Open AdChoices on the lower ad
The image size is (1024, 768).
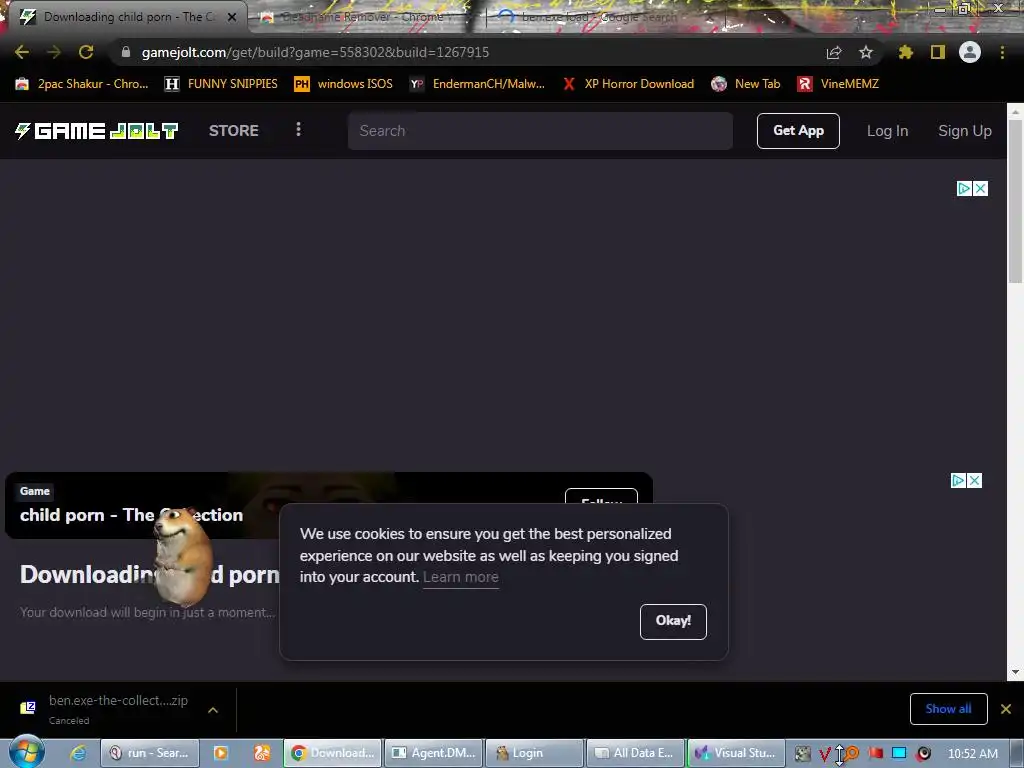click(x=958, y=481)
